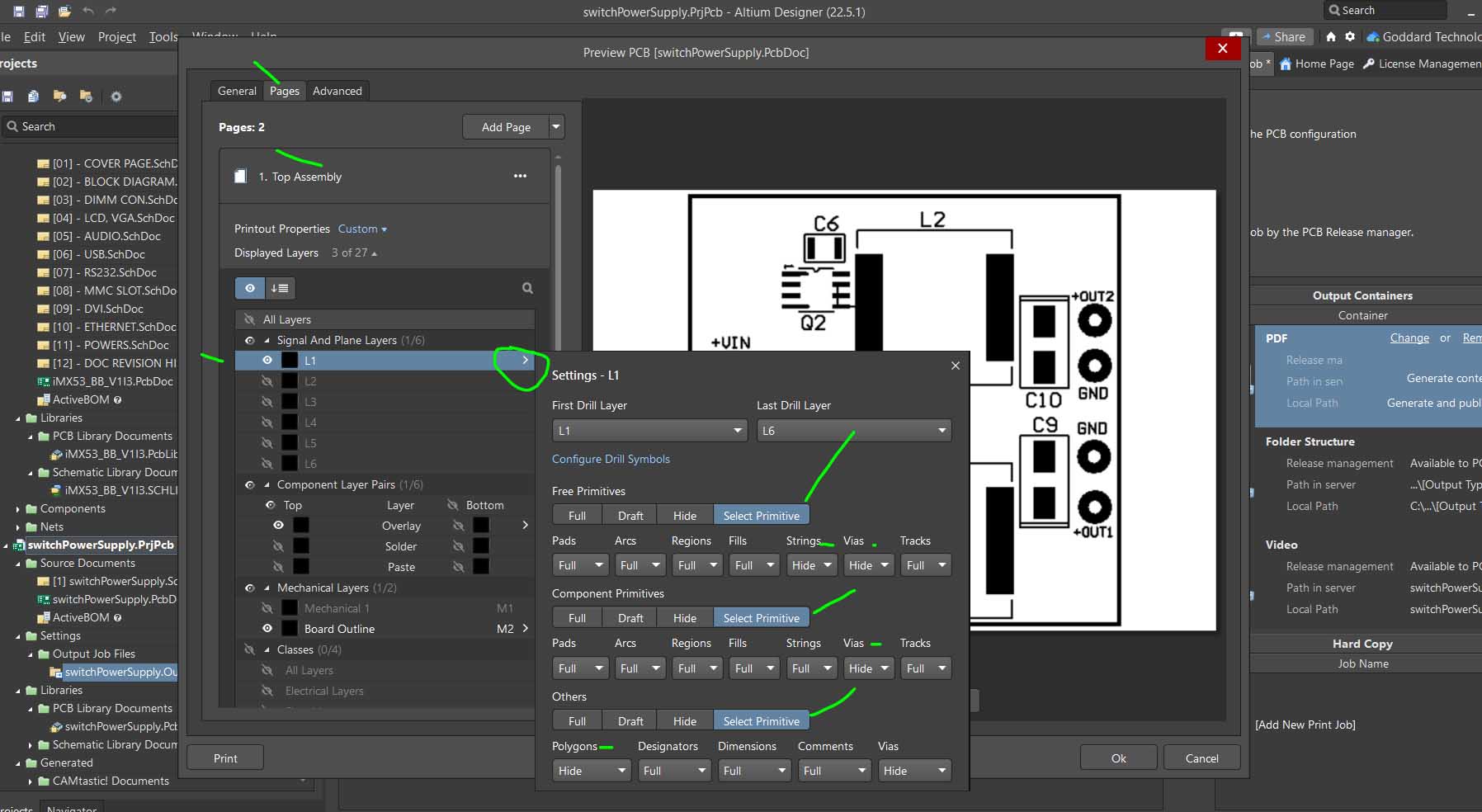Click the layer sort order icon
The width and height of the screenshot is (1482, 812).
280,288
